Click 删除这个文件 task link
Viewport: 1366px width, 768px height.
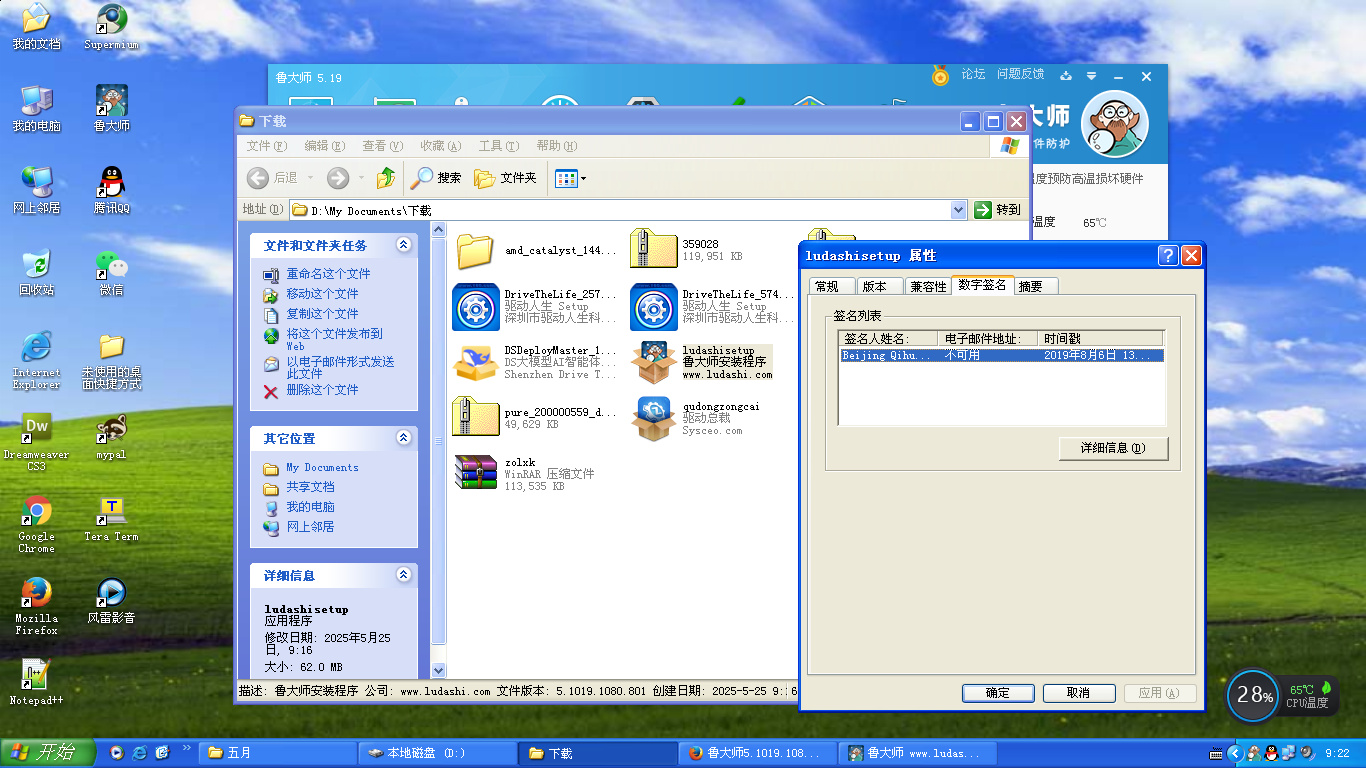[x=322, y=390]
